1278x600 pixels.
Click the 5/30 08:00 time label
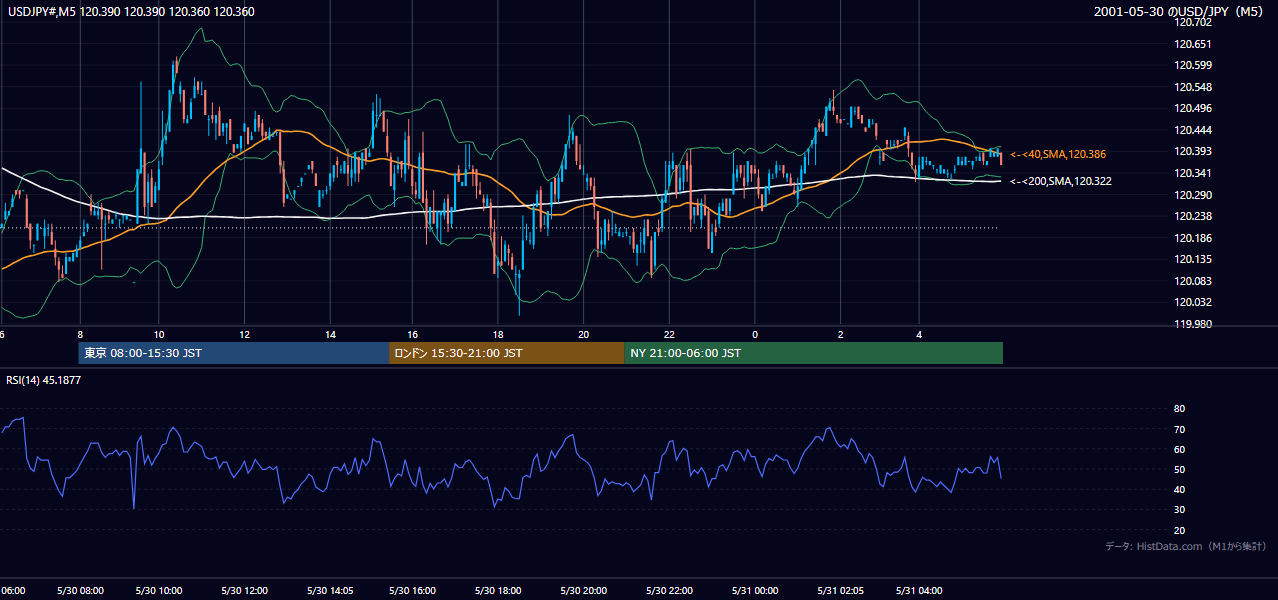[78, 591]
